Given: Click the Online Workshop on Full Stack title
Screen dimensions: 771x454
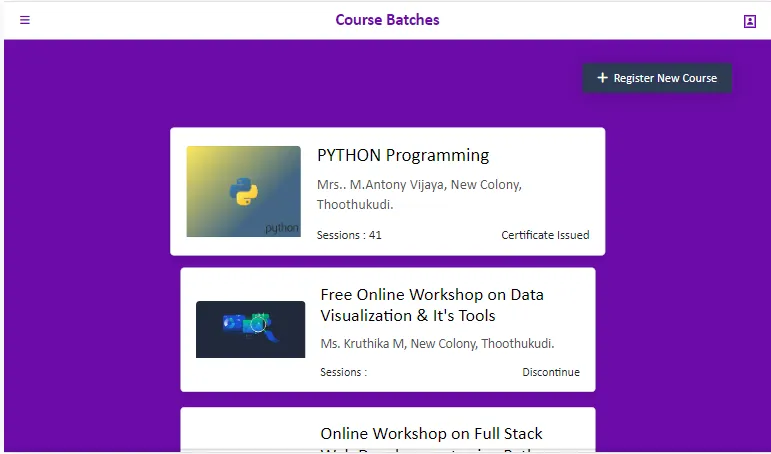Looking at the screenshot, I should pyautogui.click(x=431, y=440).
